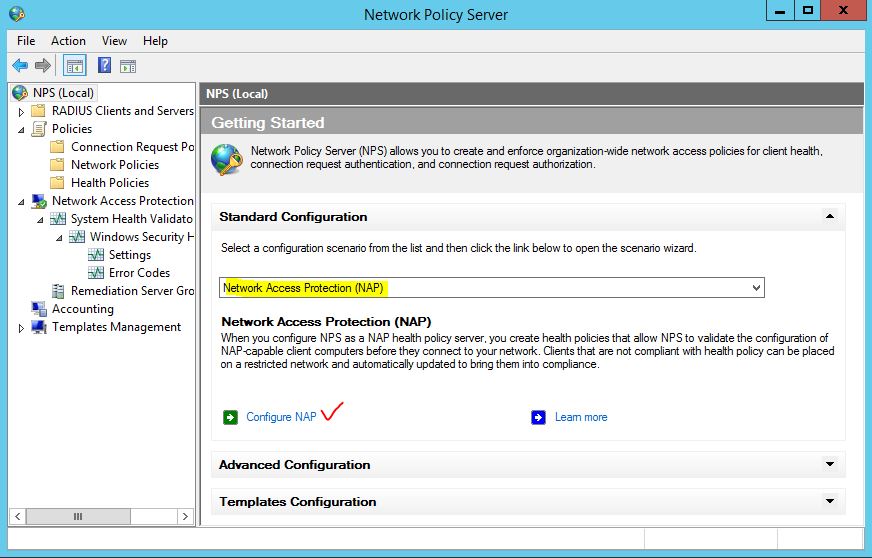Select Network Policies in tree
872x558 pixels.
point(115,165)
